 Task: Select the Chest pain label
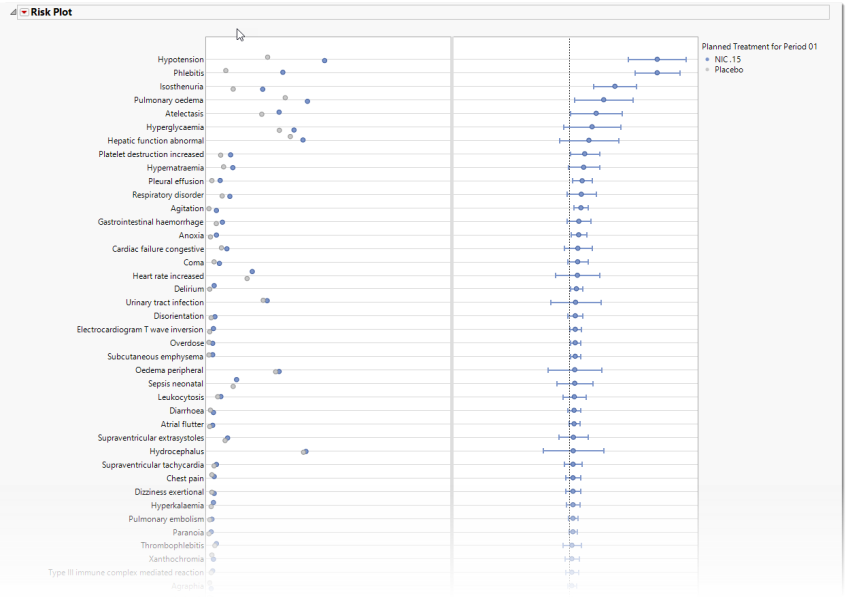[185, 478]
